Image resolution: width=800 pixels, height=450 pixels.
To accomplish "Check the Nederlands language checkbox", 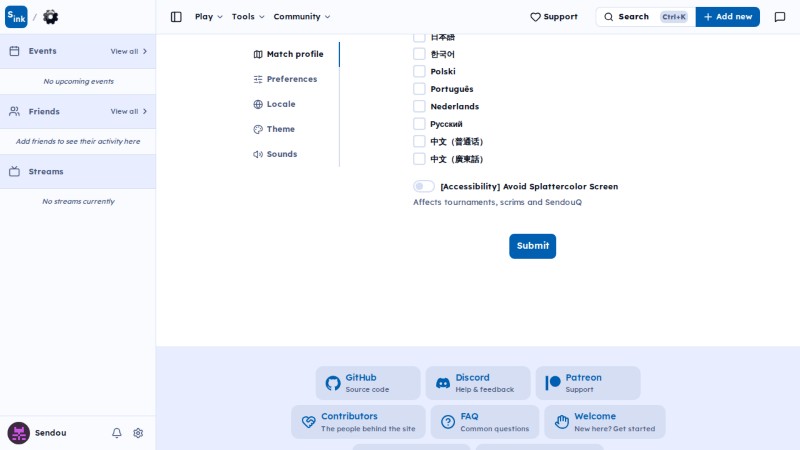I will (x=419, y=106).
